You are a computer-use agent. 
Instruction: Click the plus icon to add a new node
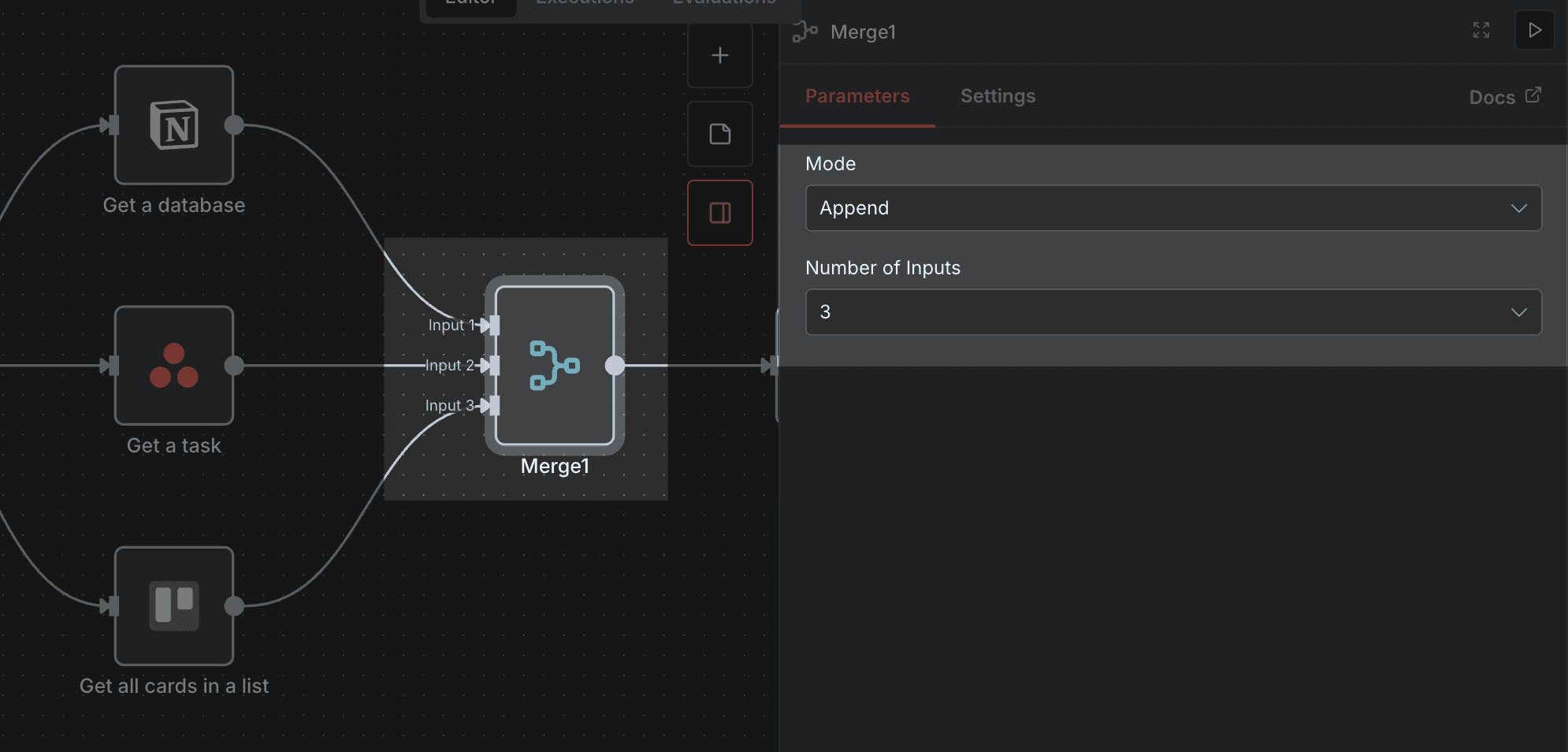click(719, 54)
